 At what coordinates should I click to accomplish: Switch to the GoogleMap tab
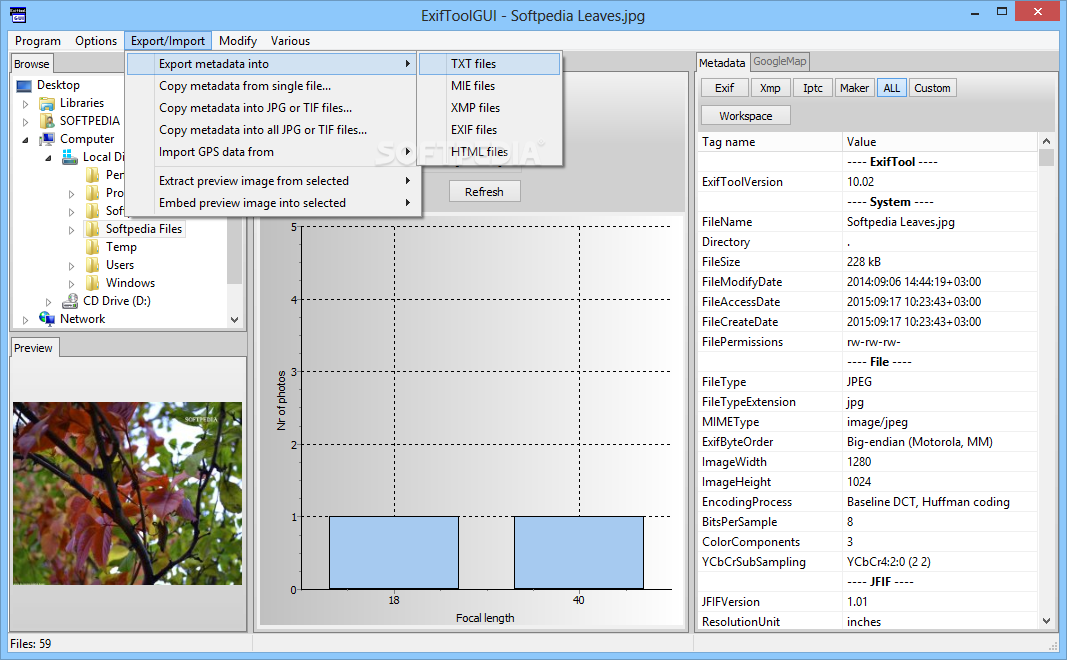780,62
